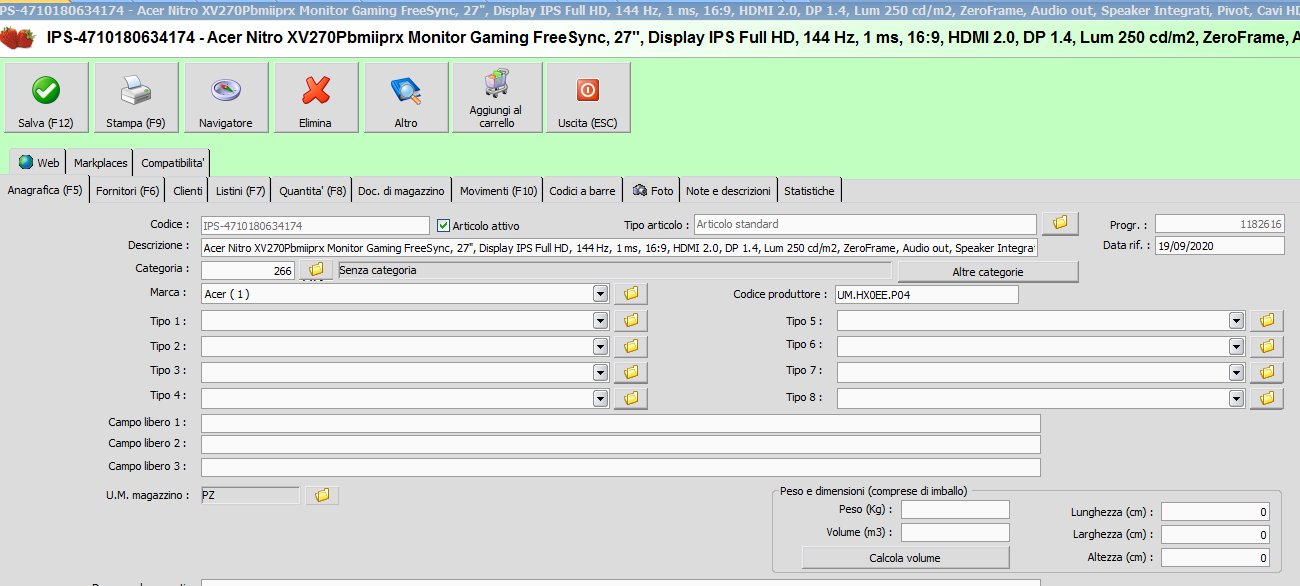The width and height of the screenshot is (1300, 586).
Task: Open the Doc. di magazzino tab
Action: pos(402,191)
